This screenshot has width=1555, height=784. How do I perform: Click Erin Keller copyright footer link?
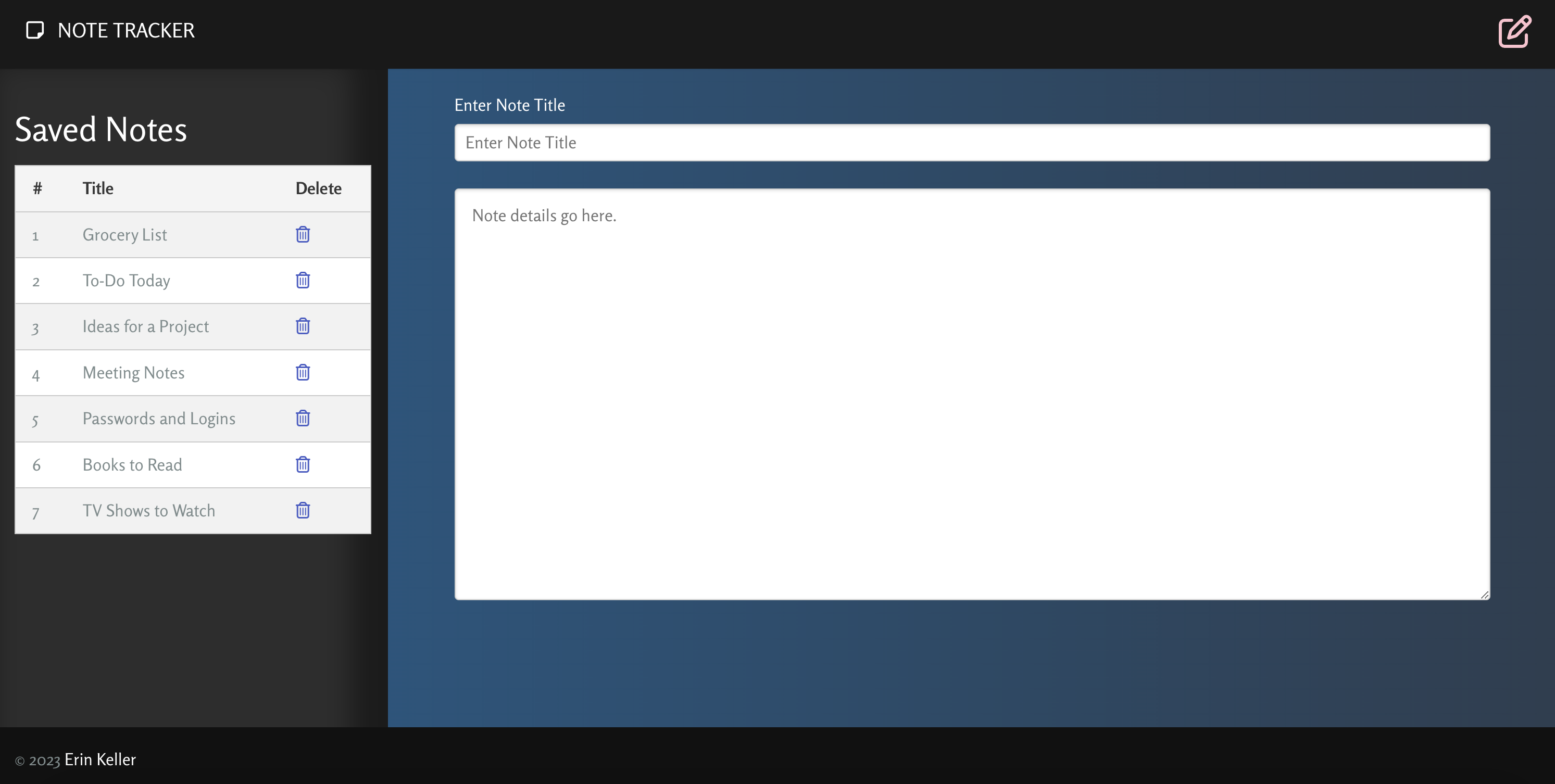[x=100, y=759]
